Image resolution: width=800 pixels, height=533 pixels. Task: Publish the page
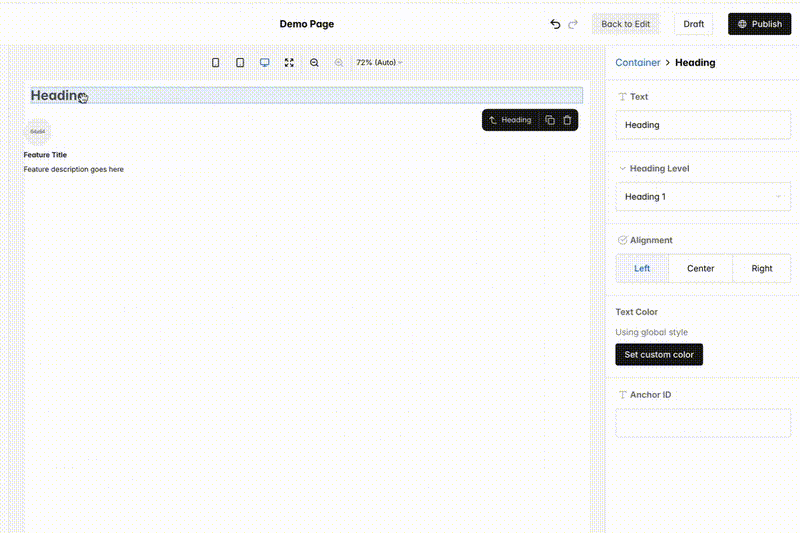click(x=759, y=24)
